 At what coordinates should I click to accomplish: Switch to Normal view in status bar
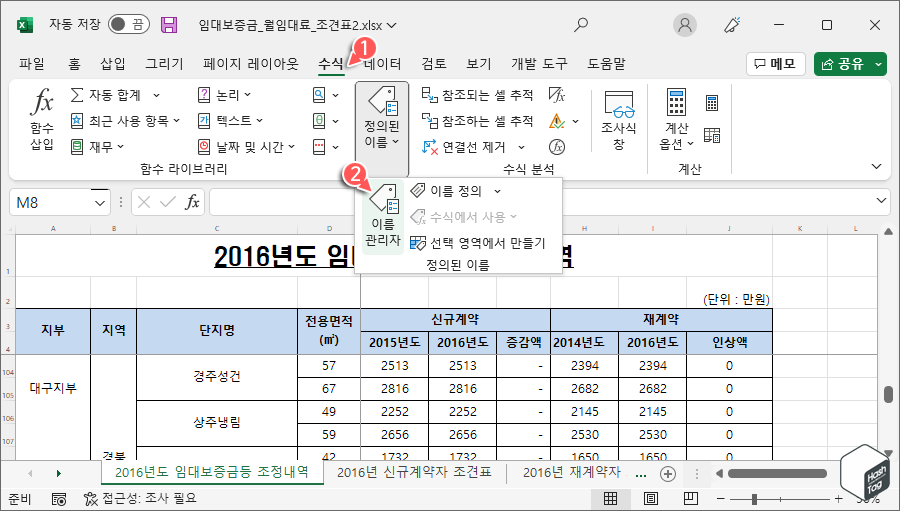(x=611, y=498)
